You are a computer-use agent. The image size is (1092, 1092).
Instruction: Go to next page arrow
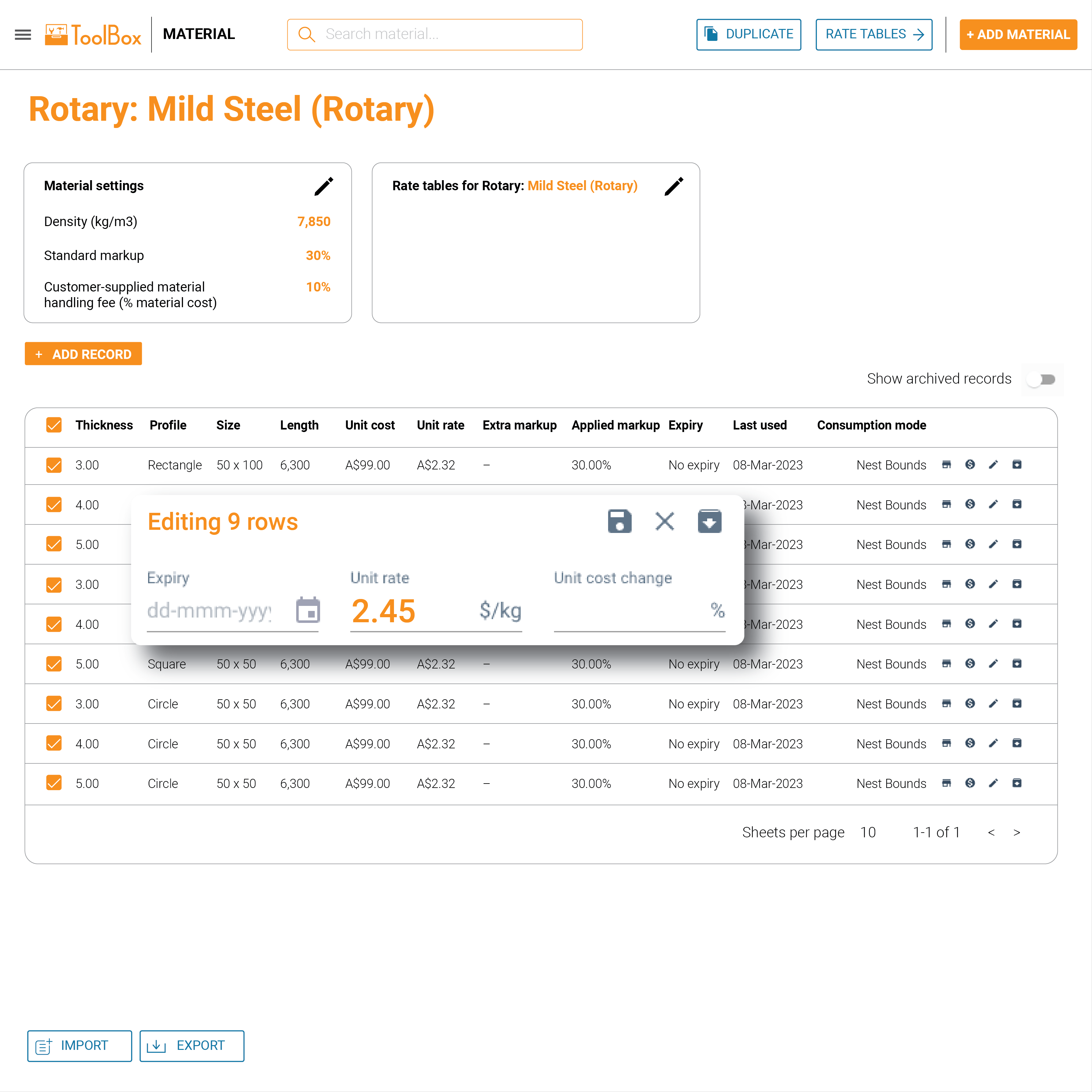1017,833
